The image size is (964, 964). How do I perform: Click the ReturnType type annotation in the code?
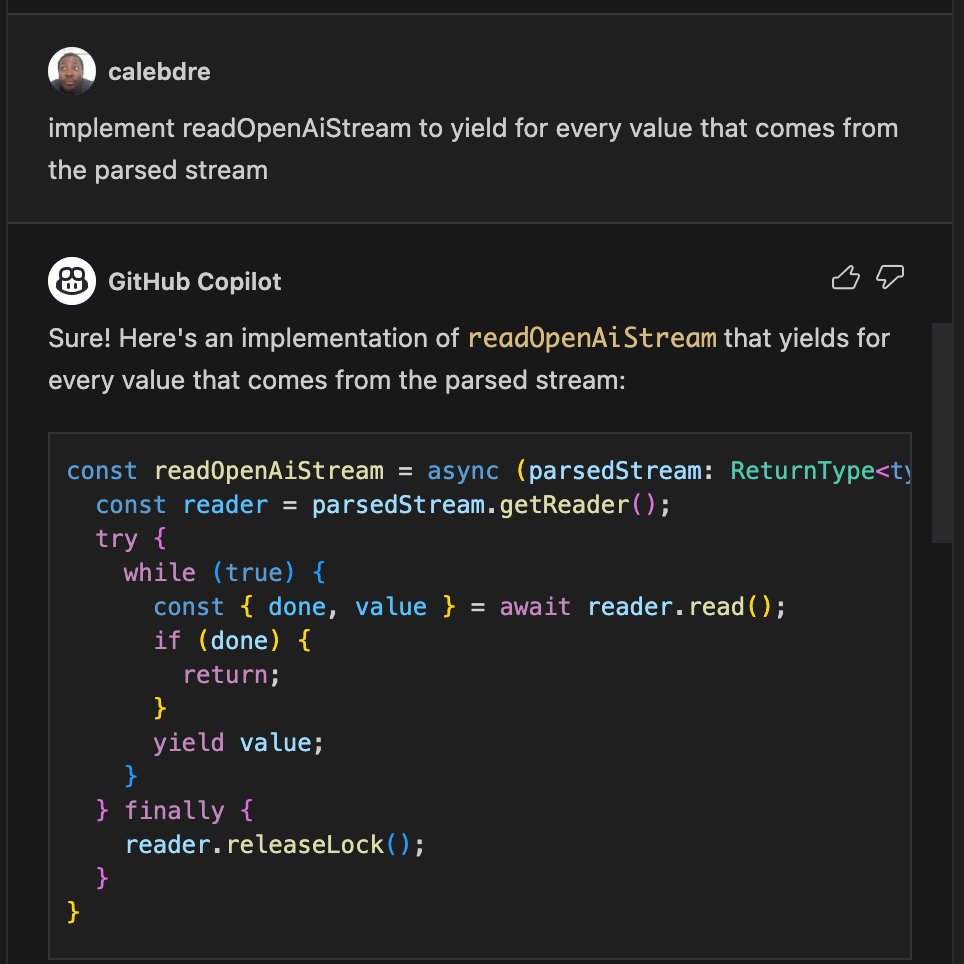click(x=802, y=471)
